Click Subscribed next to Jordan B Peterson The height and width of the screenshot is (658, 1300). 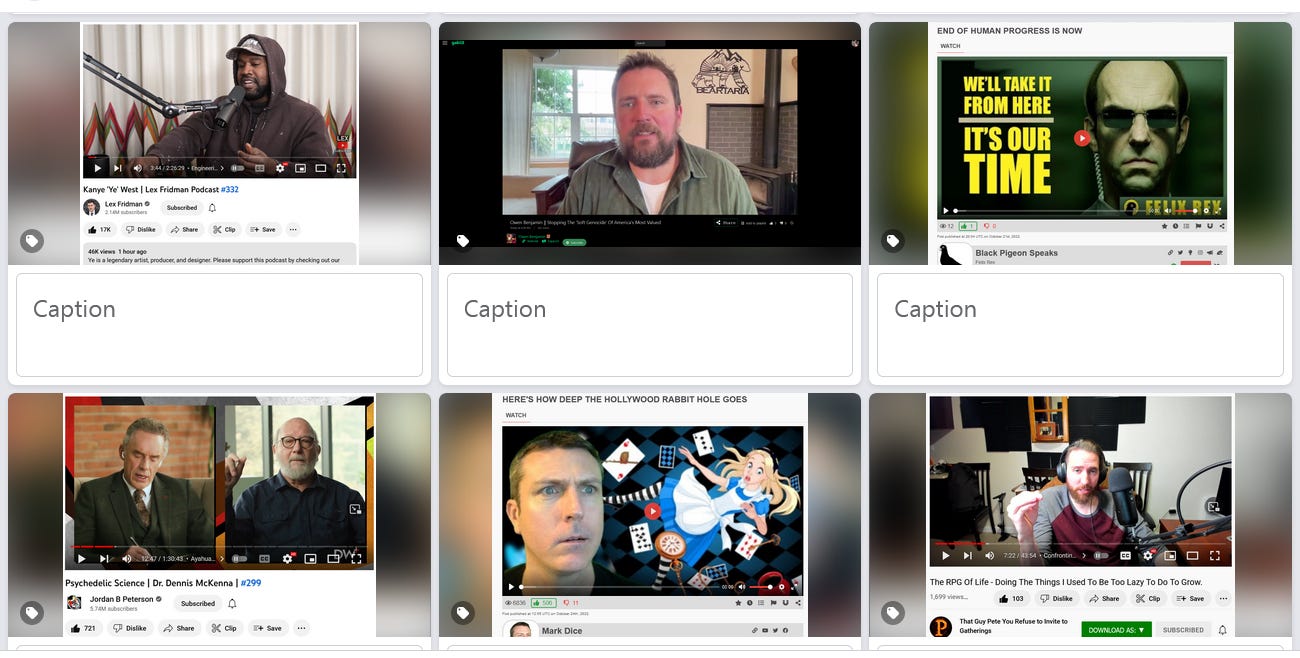point(198,603)
